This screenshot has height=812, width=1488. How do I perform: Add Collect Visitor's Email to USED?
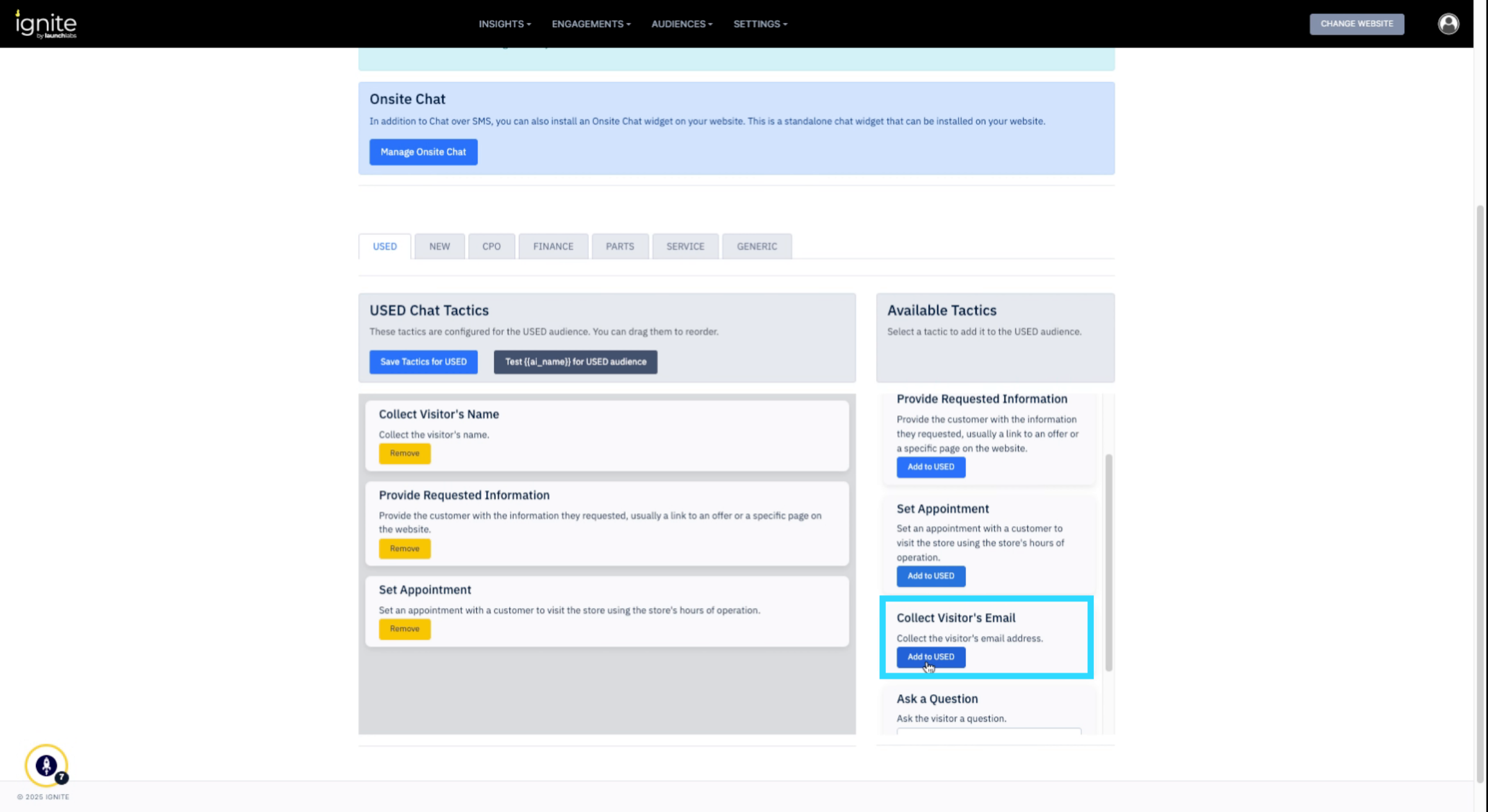(930, 657)
